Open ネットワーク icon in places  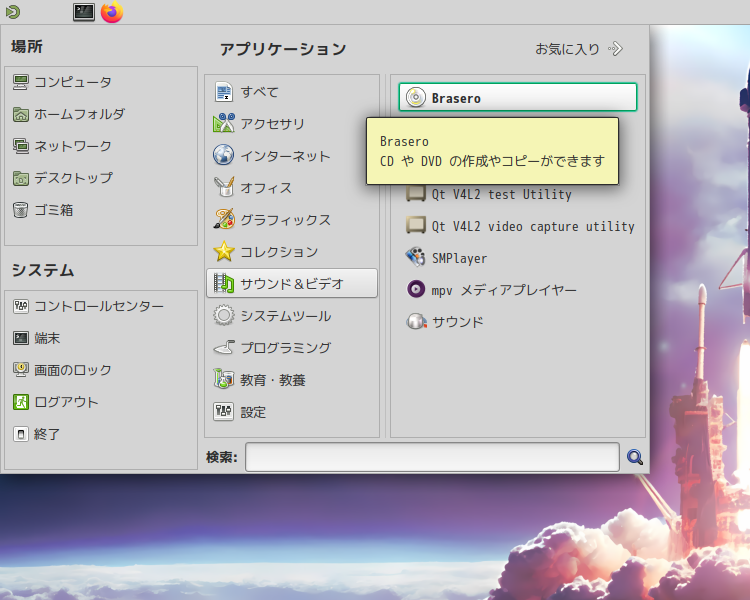[21, 146]
